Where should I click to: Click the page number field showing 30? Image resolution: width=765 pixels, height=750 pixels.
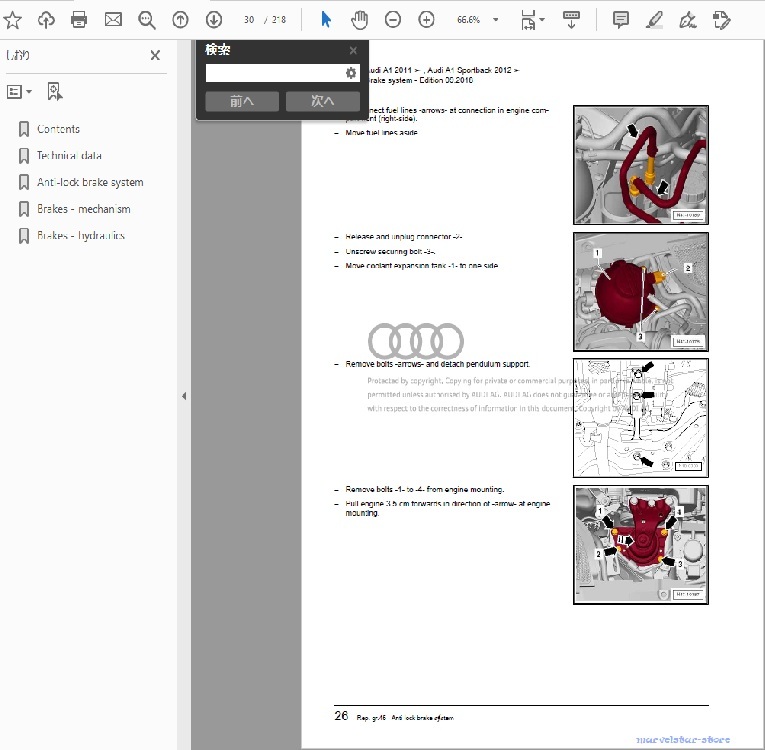(x=249, y=20)
